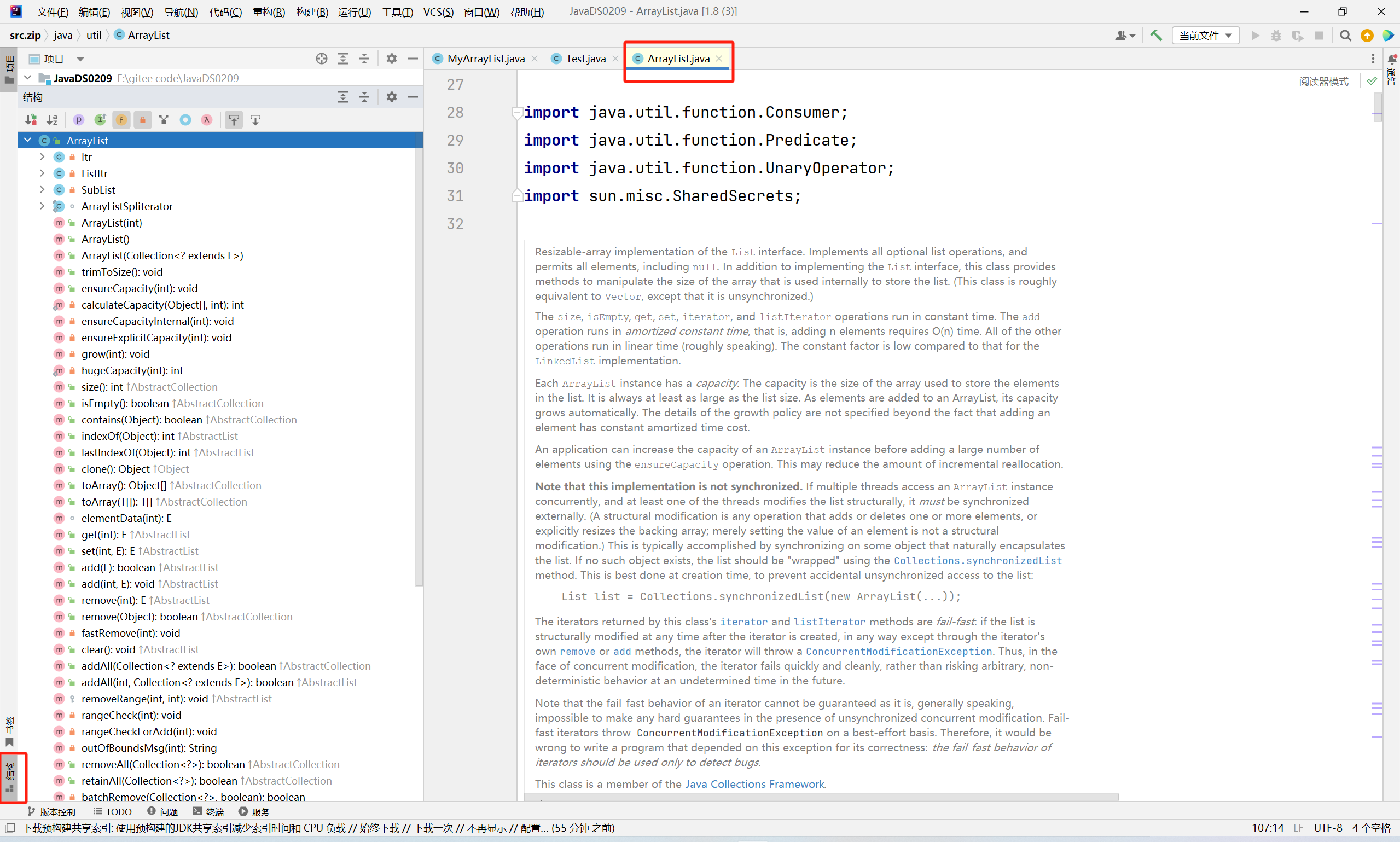
Task: Open the 终端 terminal tool window
Action: click(x=208, y=812)
